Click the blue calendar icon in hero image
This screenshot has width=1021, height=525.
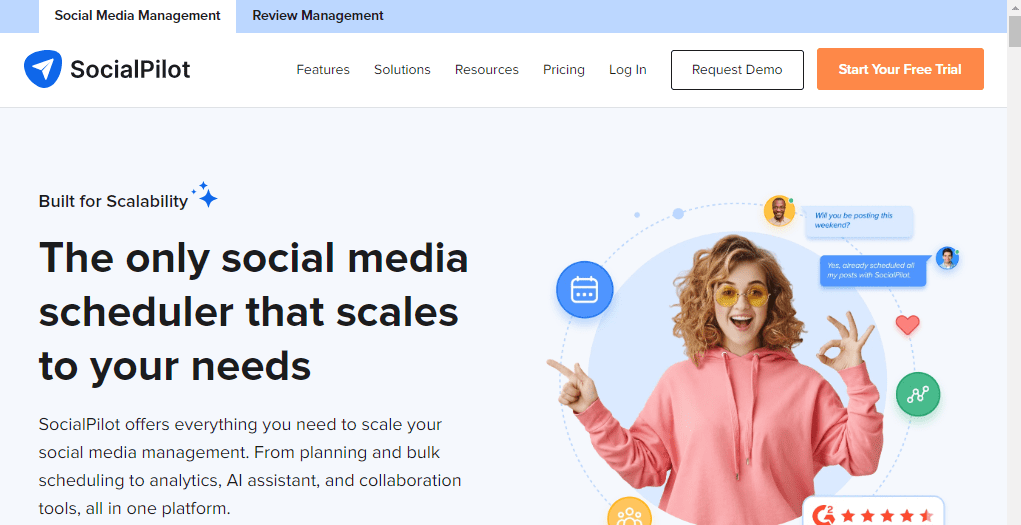point(584,289)
